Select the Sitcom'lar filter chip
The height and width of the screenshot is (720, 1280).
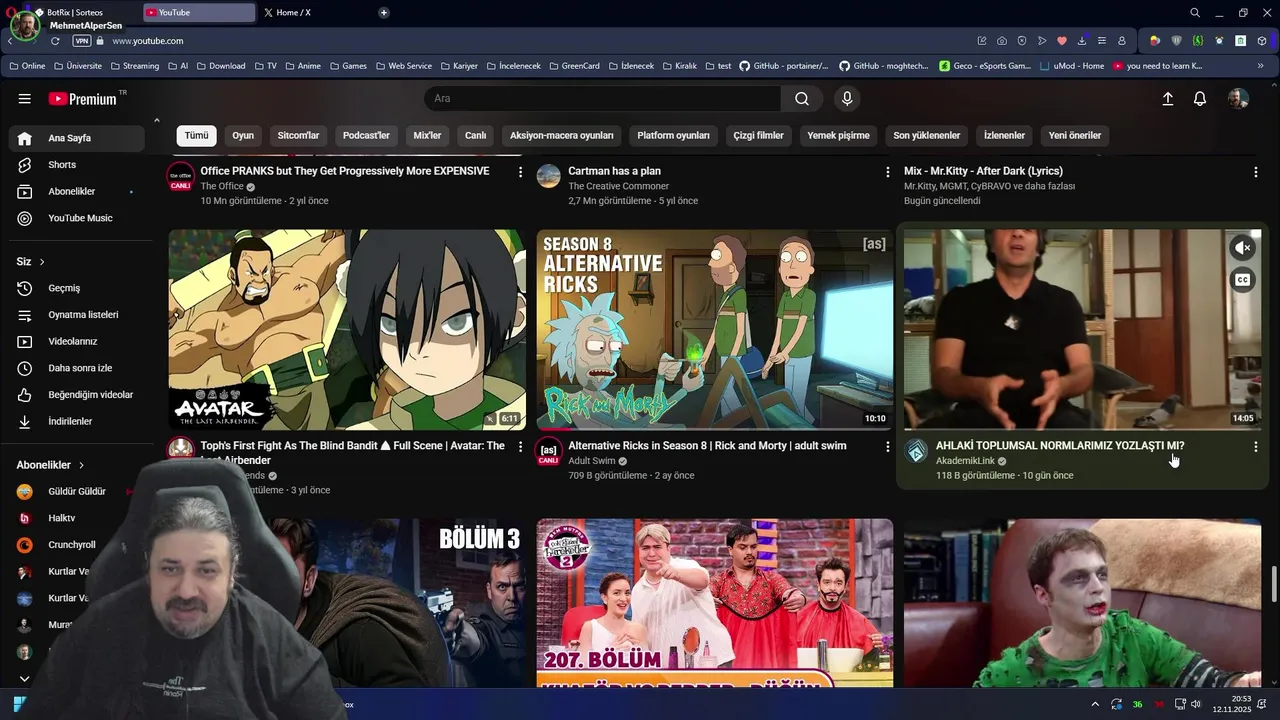pyautogui.click(x=298, y=136)
